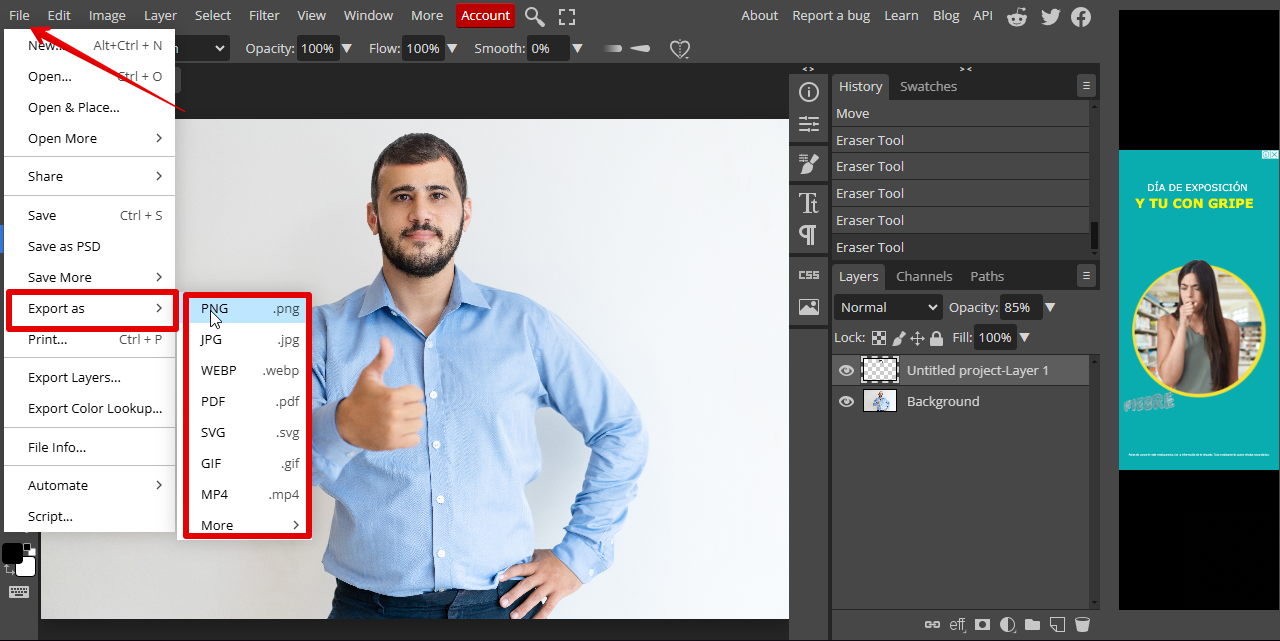The height and width of the screenshot is (641, 1280).
Task: Open the Blog link
Action: pos(946,15)
